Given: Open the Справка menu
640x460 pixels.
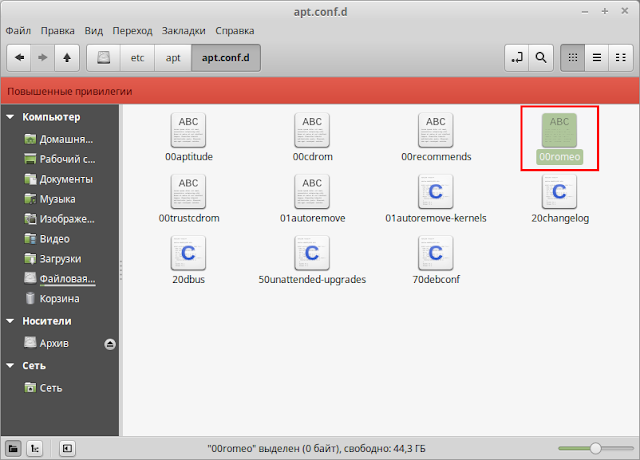Looking at the screenshot, I should [x=235, y=31].
